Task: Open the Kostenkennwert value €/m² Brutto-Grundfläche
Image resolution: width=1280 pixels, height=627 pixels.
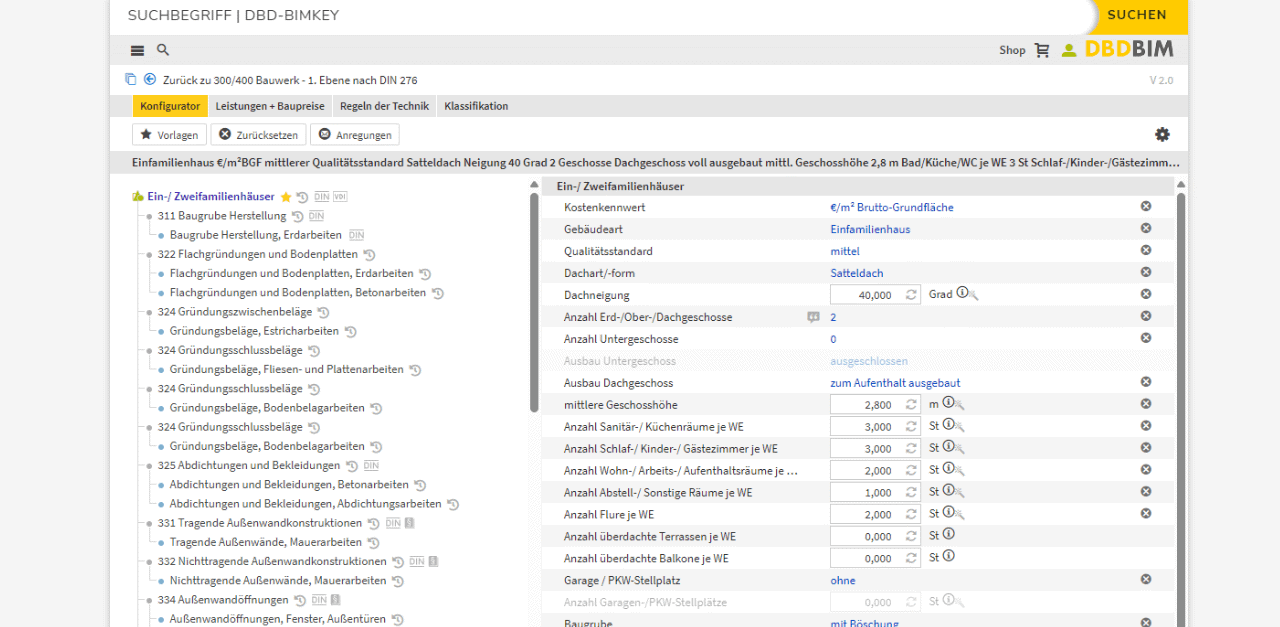Action: pos(891,207)
